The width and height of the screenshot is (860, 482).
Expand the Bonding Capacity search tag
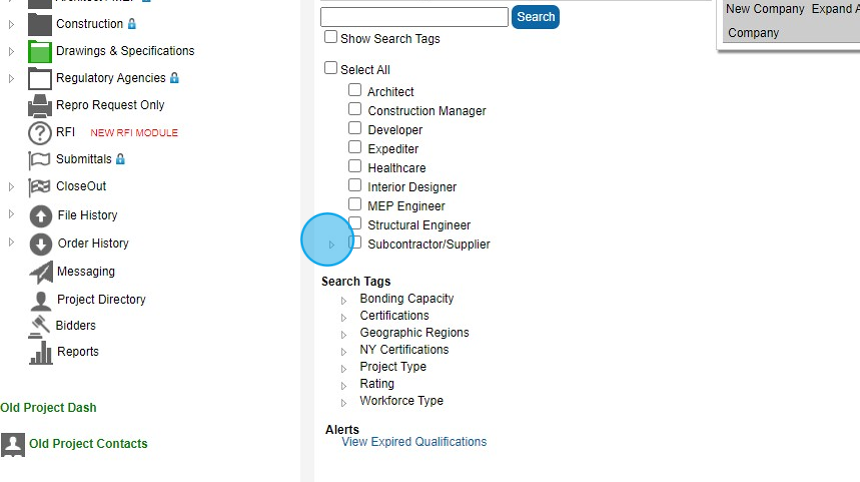pos(343,300)
